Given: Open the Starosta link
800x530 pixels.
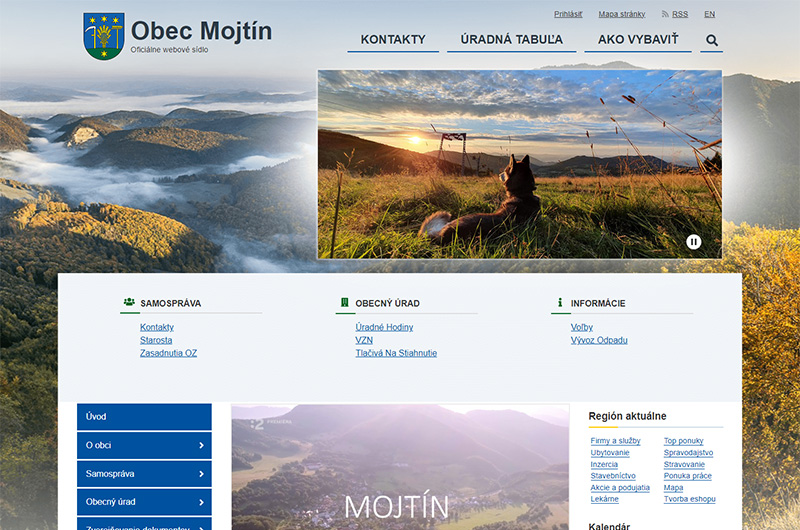Looking at the screenshot, I should pos(156,340).
